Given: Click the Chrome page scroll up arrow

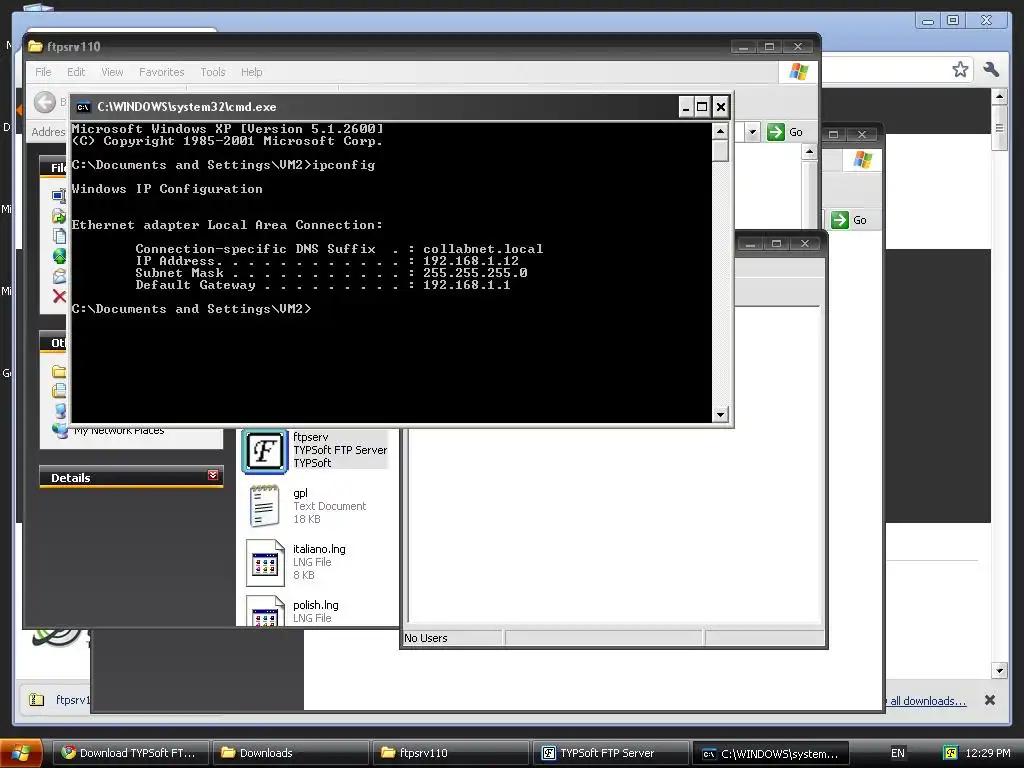Looking at the screenshot, I should pyautogui.click(x=999, y=97).
